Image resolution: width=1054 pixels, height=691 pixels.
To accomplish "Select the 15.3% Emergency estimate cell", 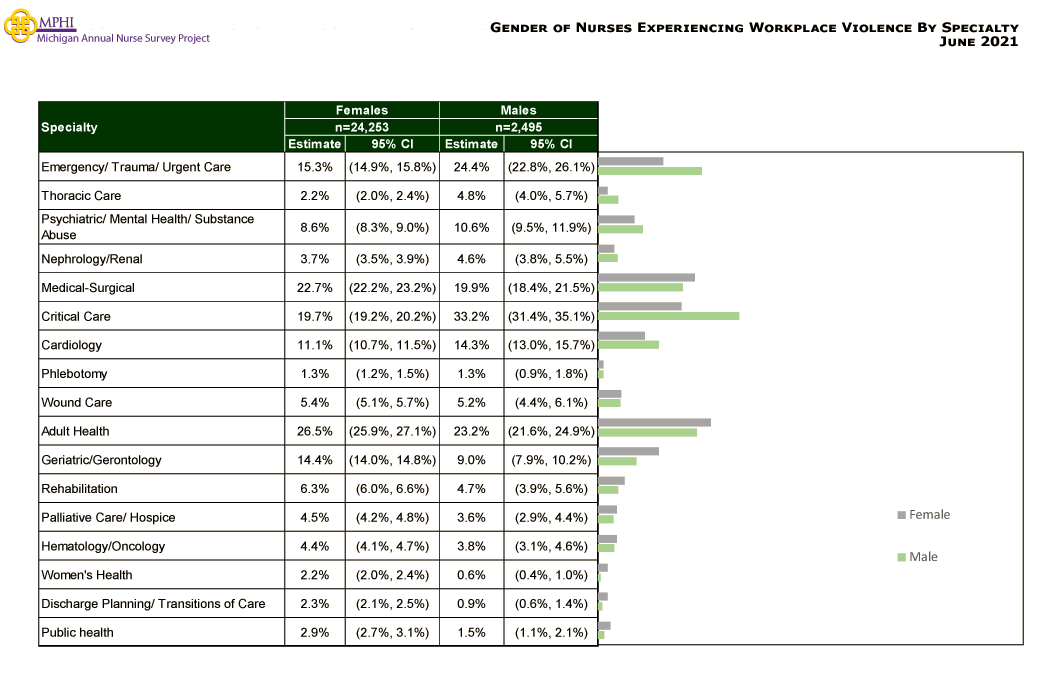I will 314,167.
